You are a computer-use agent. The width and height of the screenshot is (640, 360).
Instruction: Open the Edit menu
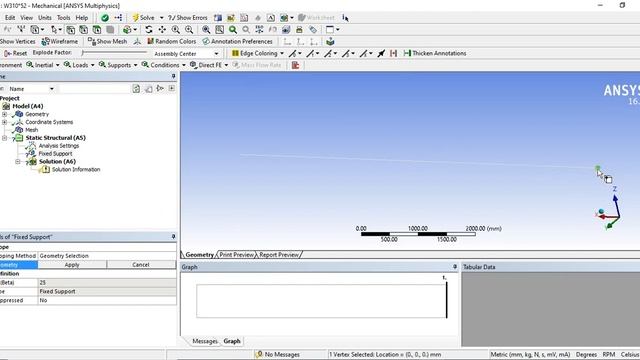[x=10, y=18]
